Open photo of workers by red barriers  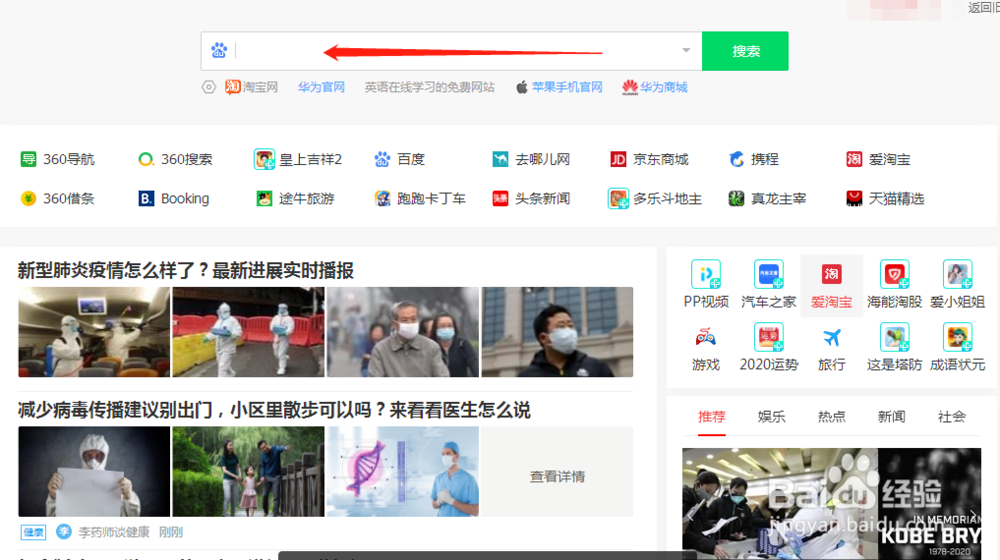point(248,332)
